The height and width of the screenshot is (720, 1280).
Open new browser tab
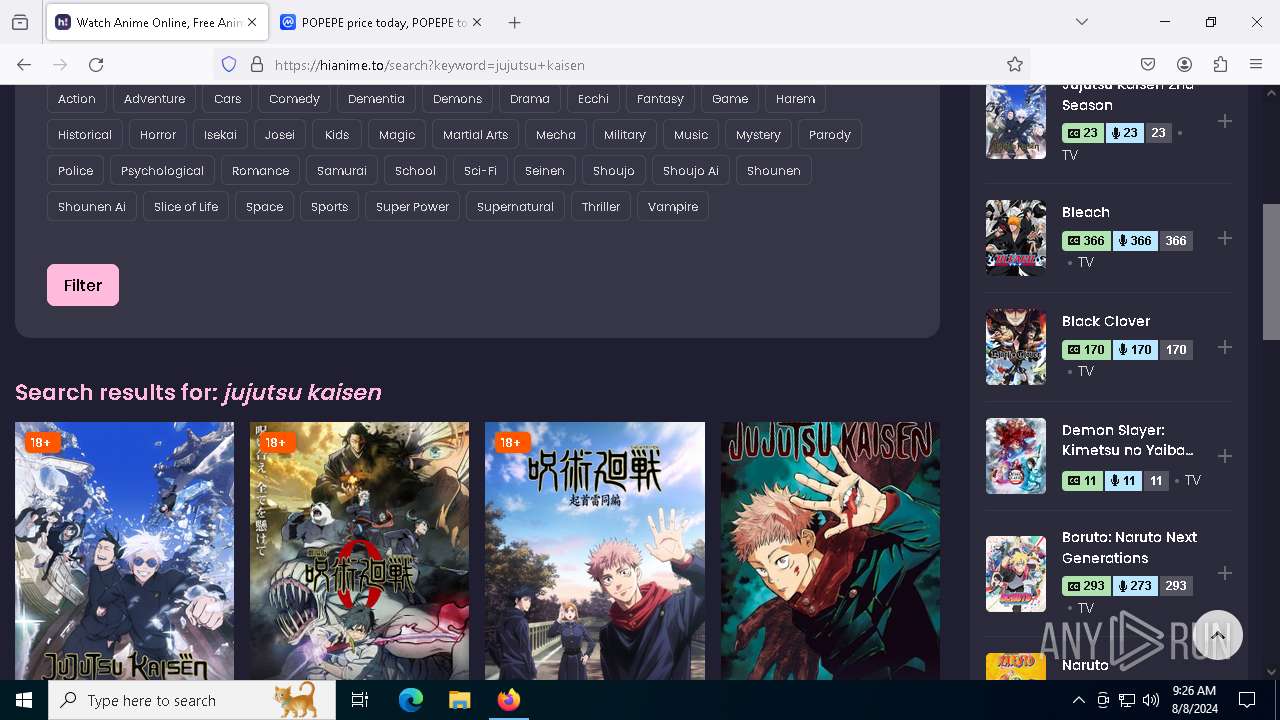pos(514,22)
